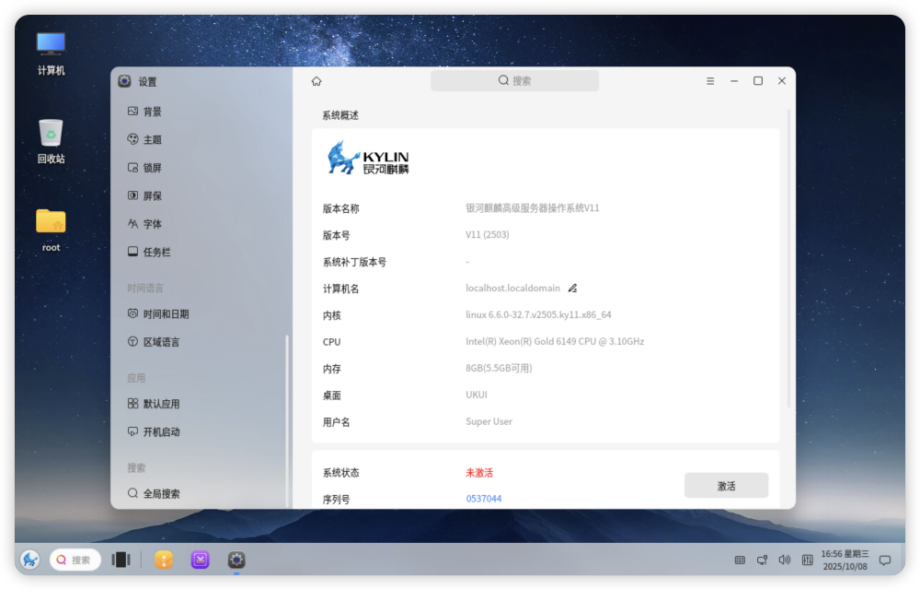The height and width of the screenshot is (590, 920).
Task: Click the Kylin logo image
Action: pyautogui.click(x=368, y=158)
